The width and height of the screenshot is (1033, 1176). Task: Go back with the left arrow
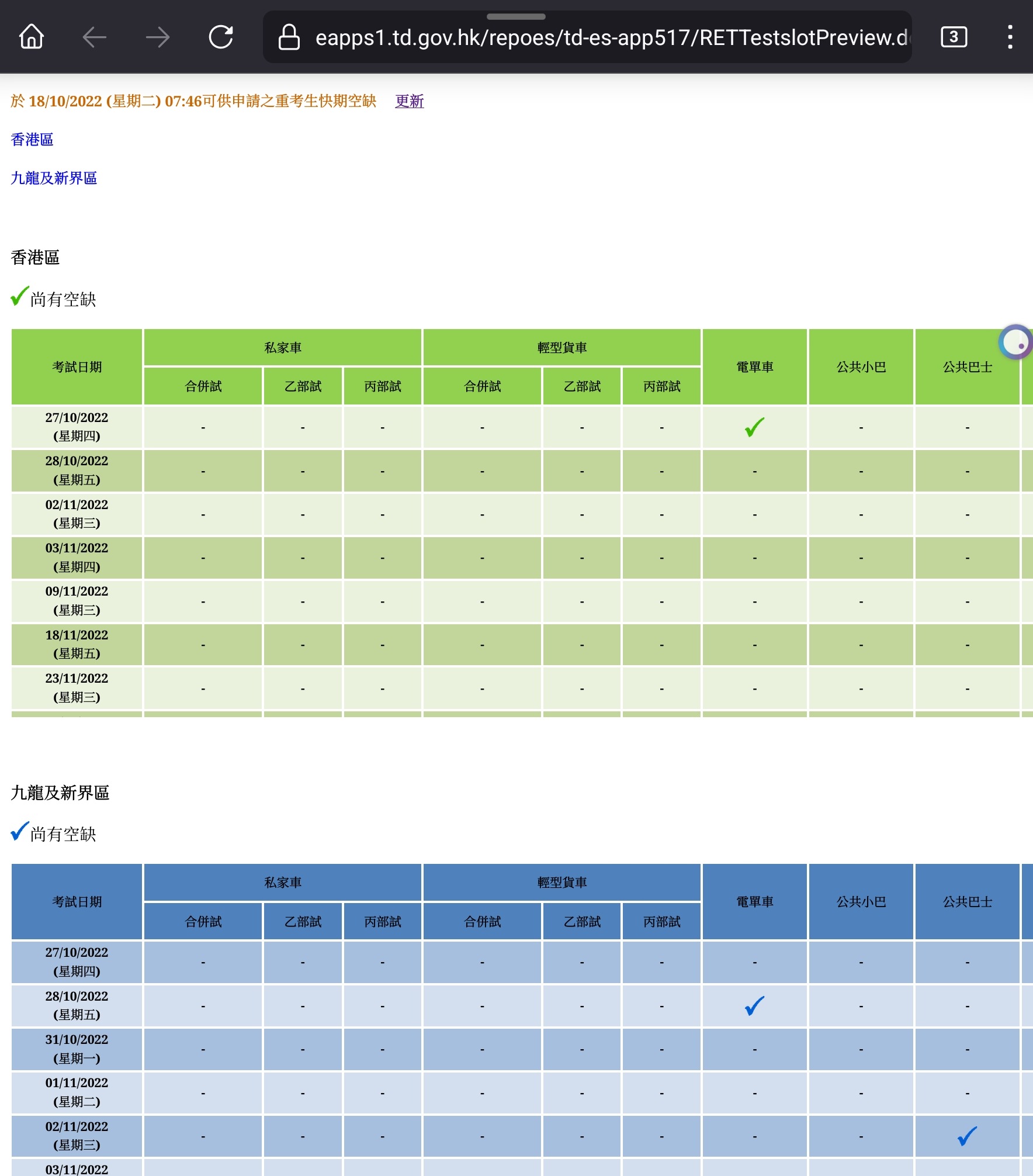[x=95, y=37]
